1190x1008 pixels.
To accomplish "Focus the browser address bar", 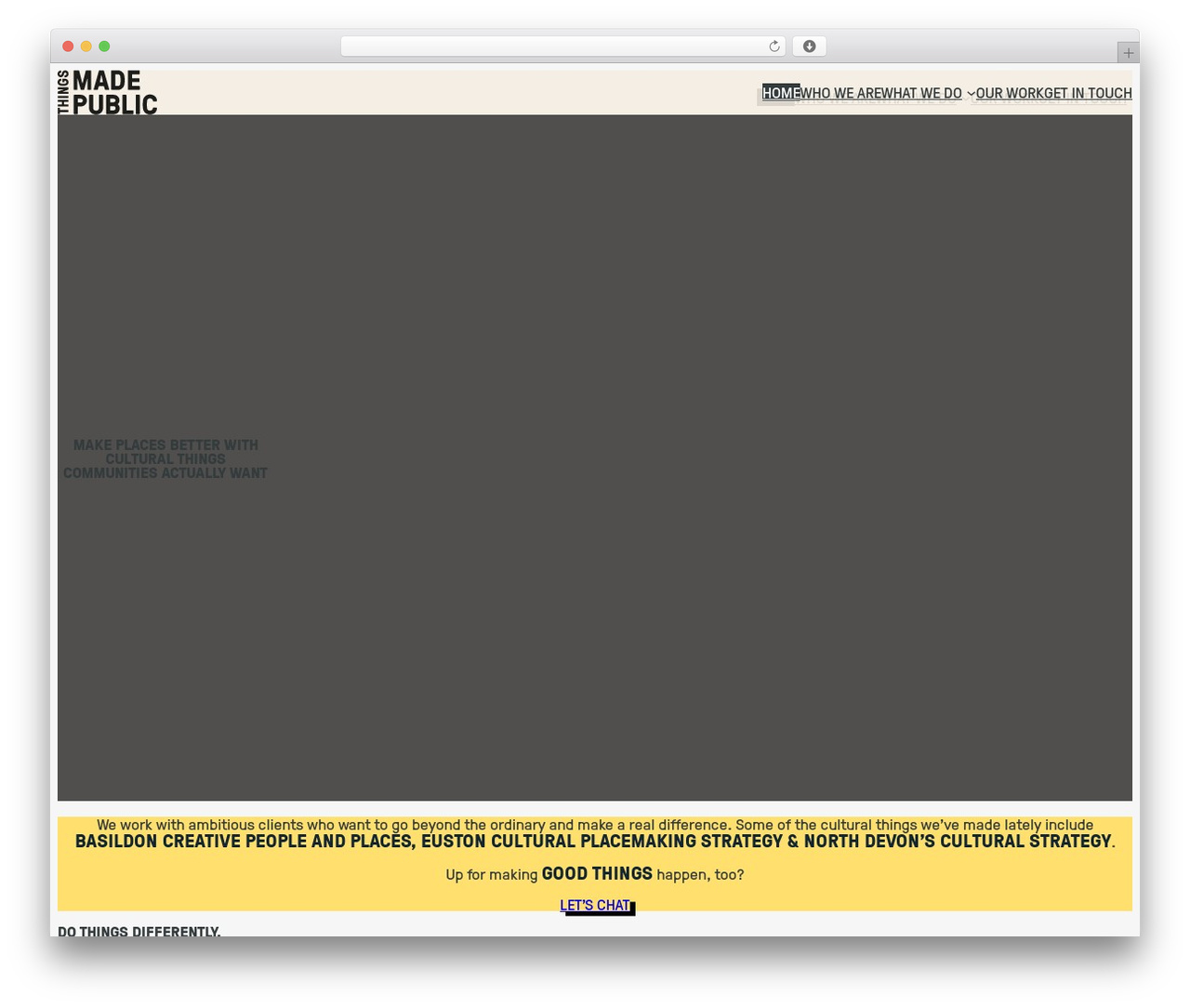I will 562,46.
